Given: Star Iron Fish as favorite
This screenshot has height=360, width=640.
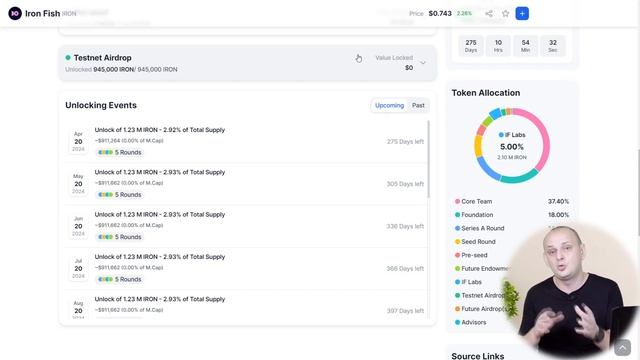Looking at the screenshot, I should point(505,13).
